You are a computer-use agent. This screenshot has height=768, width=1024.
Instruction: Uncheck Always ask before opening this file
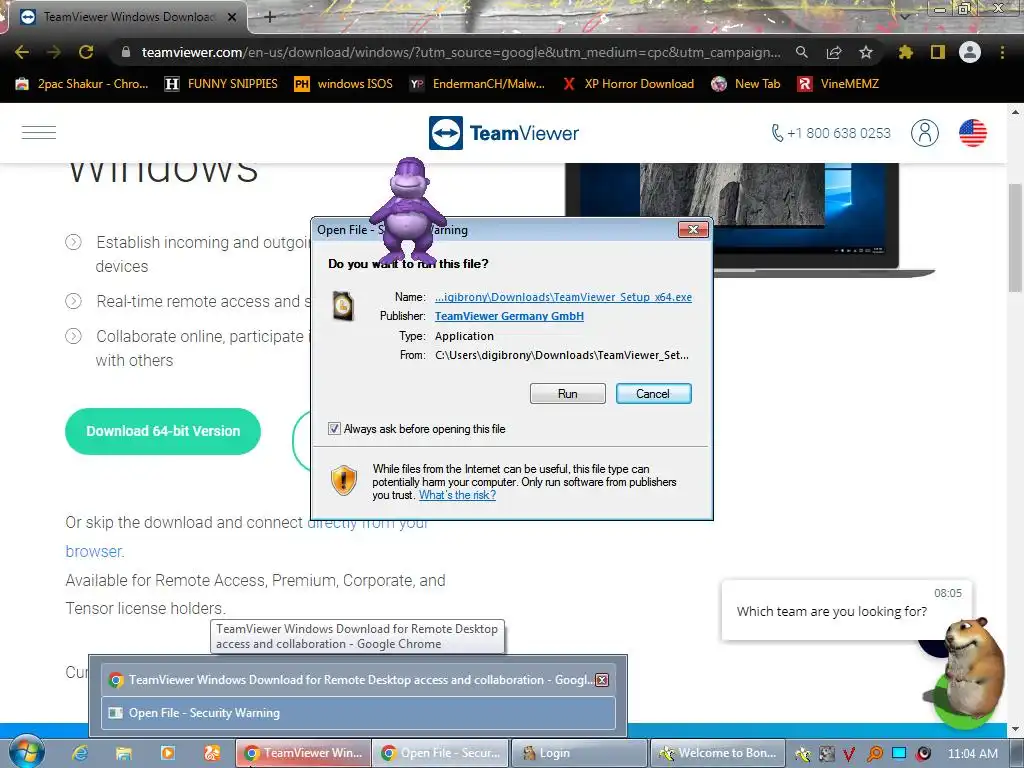click(x=334, y=429)
